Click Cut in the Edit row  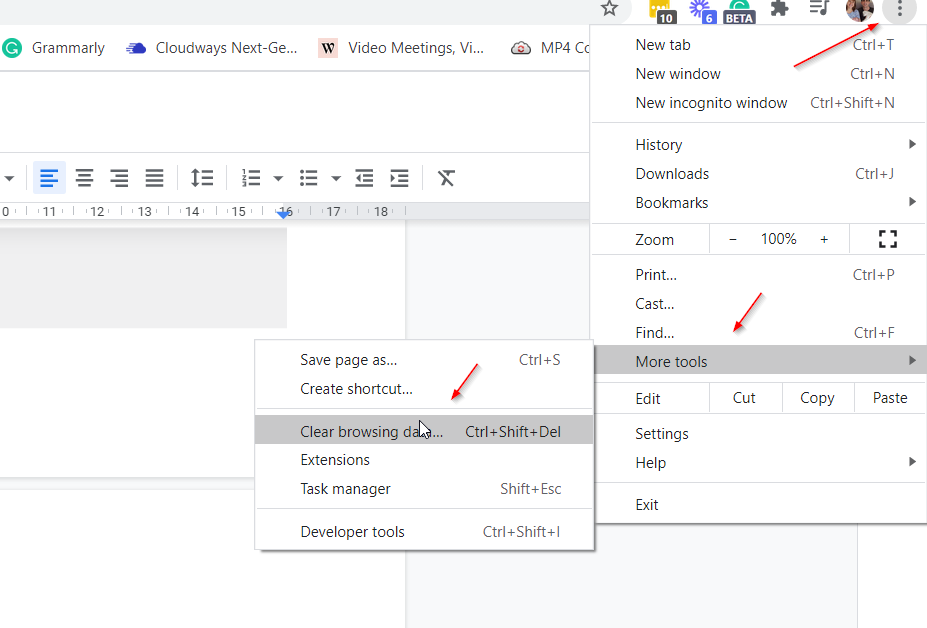click(x=744, y=398)
